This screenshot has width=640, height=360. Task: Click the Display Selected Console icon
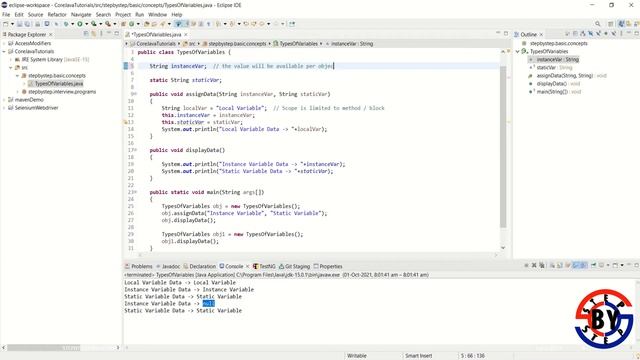pos(601,266)
